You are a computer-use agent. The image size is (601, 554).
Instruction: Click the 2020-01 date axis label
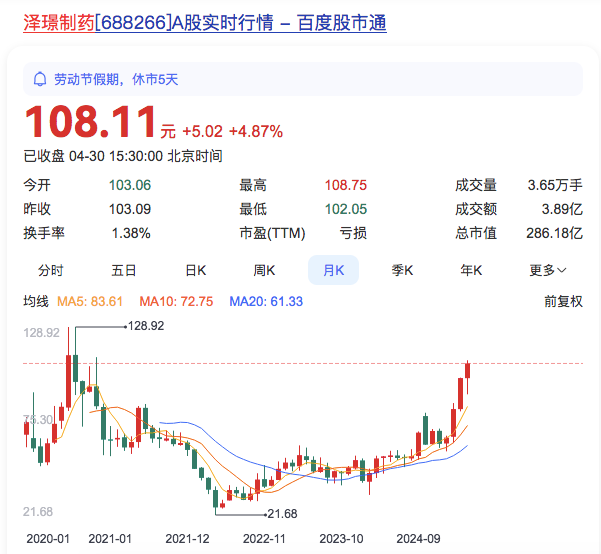(x=48, y=539)
